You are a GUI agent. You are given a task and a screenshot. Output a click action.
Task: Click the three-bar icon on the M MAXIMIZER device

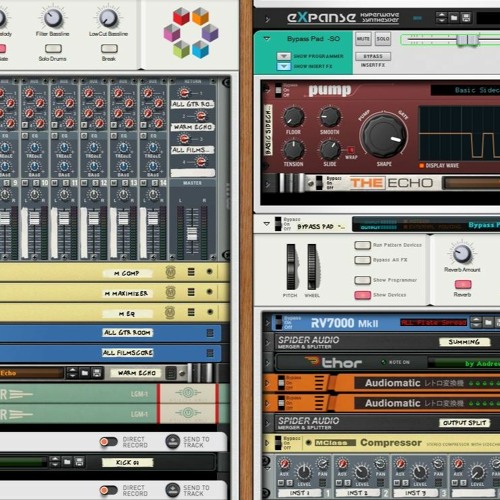point(191,292)
